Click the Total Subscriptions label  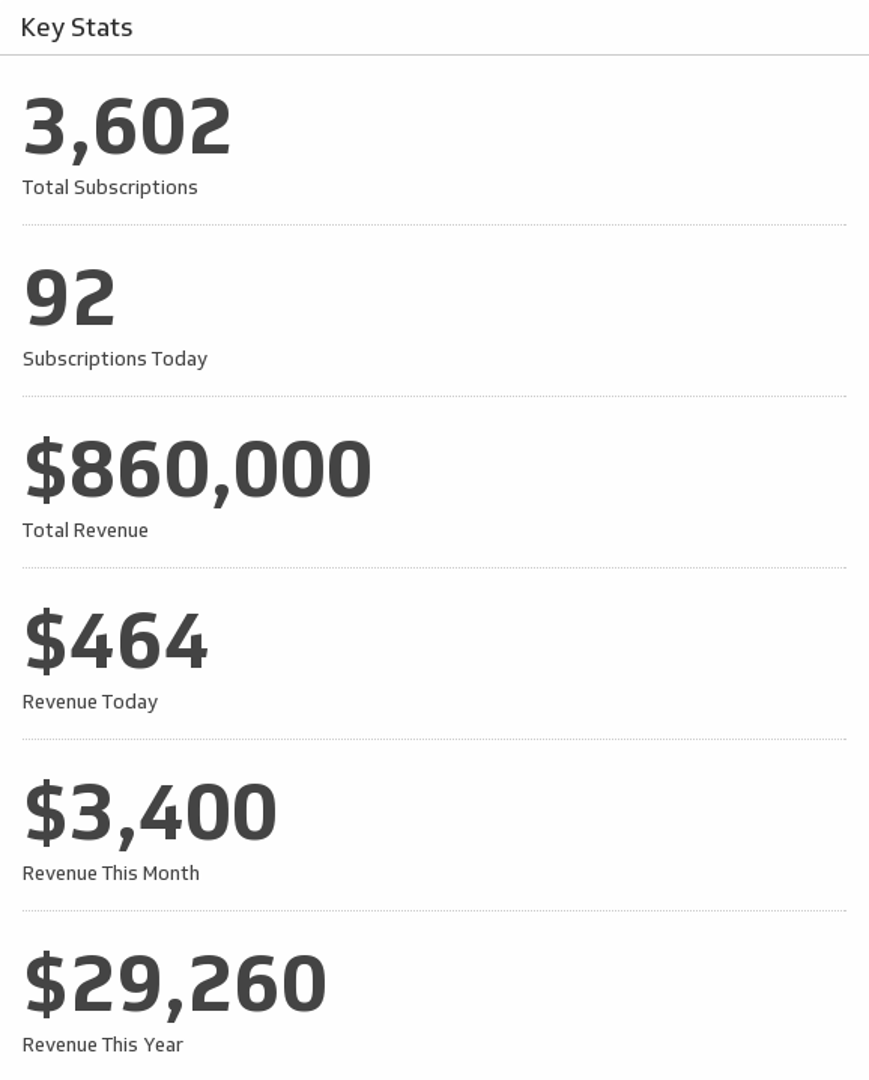tap(110, 187)
